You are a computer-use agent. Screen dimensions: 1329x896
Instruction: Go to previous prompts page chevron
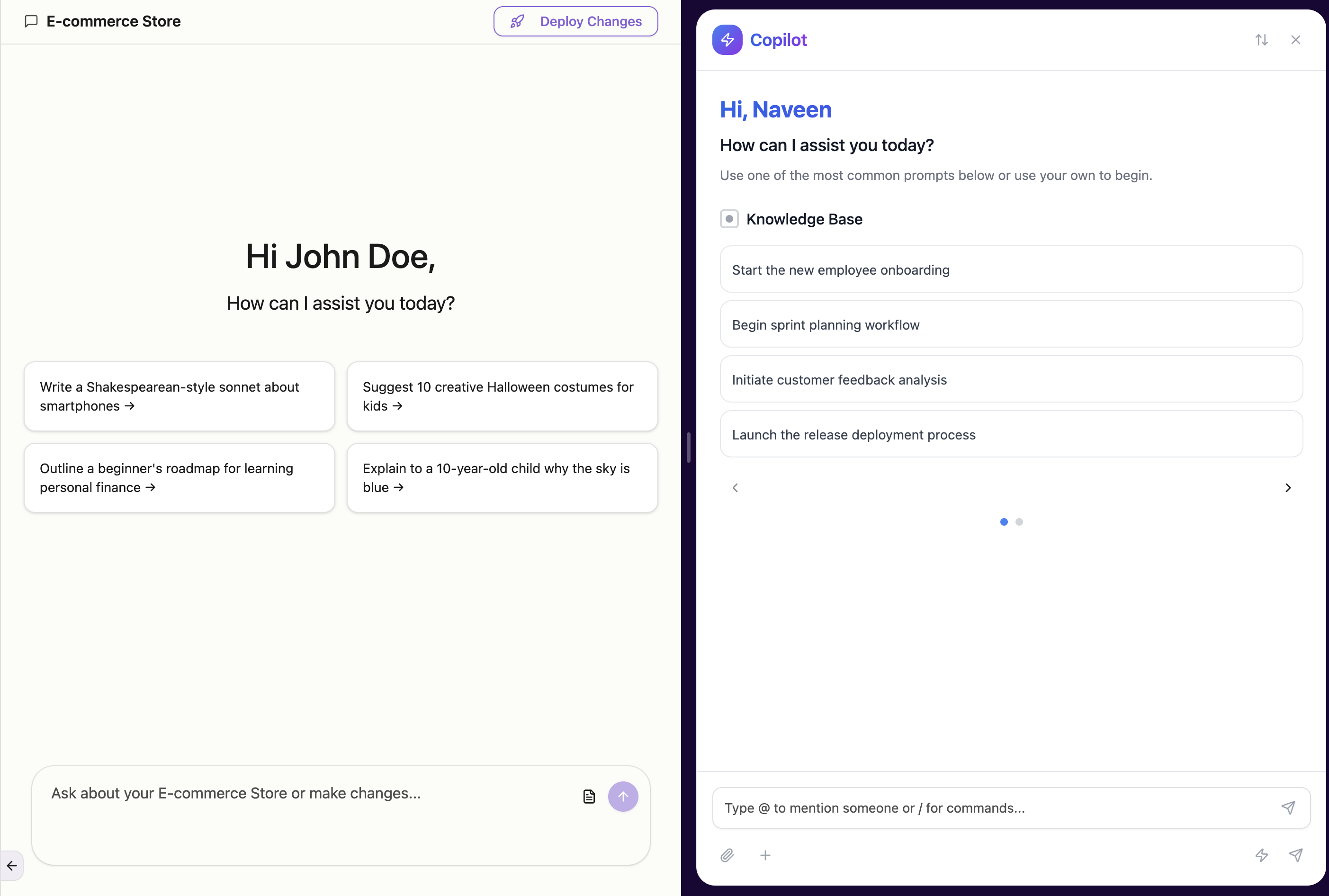point(736,487)
